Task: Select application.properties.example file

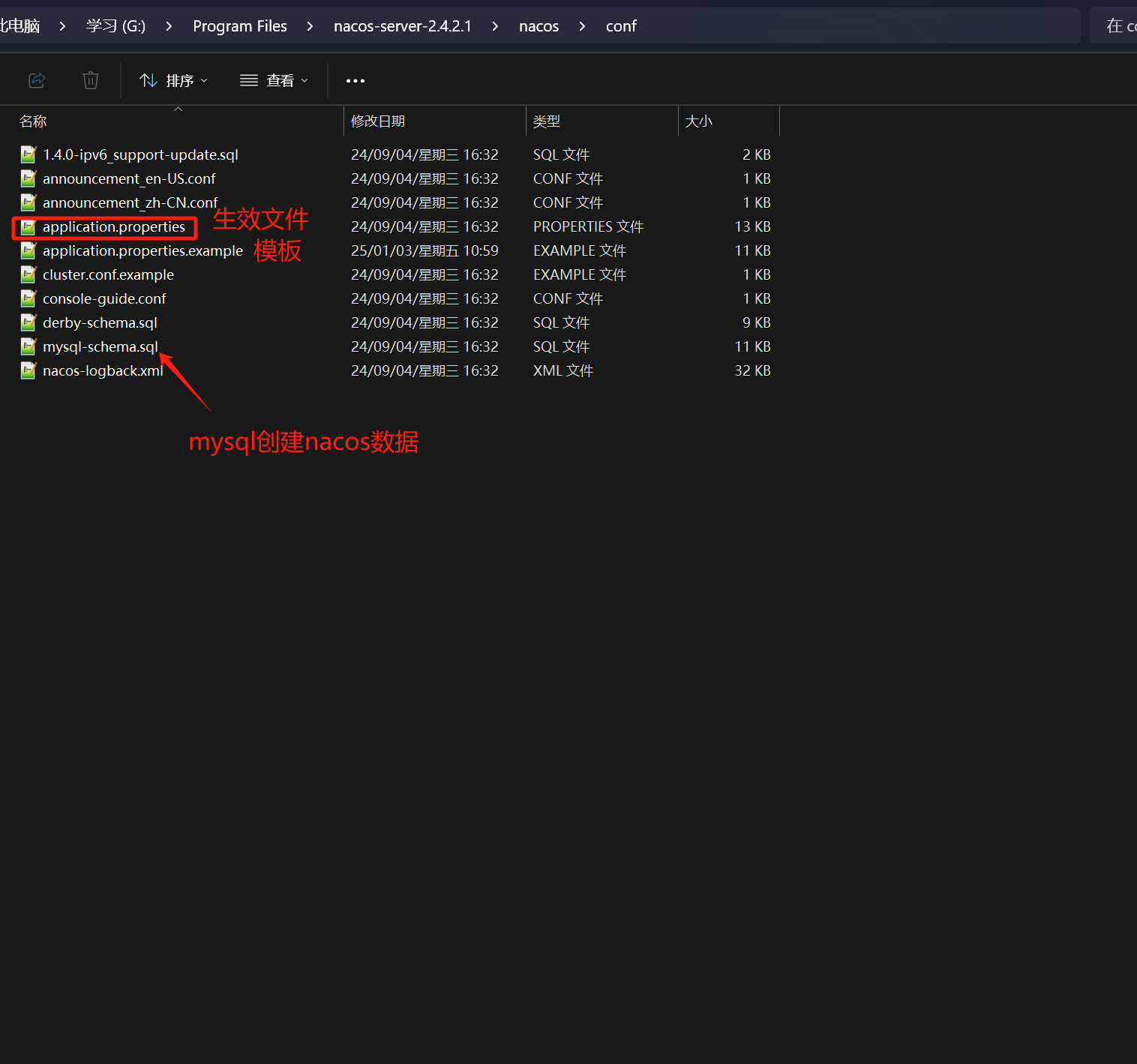Action: click(142, 251)
